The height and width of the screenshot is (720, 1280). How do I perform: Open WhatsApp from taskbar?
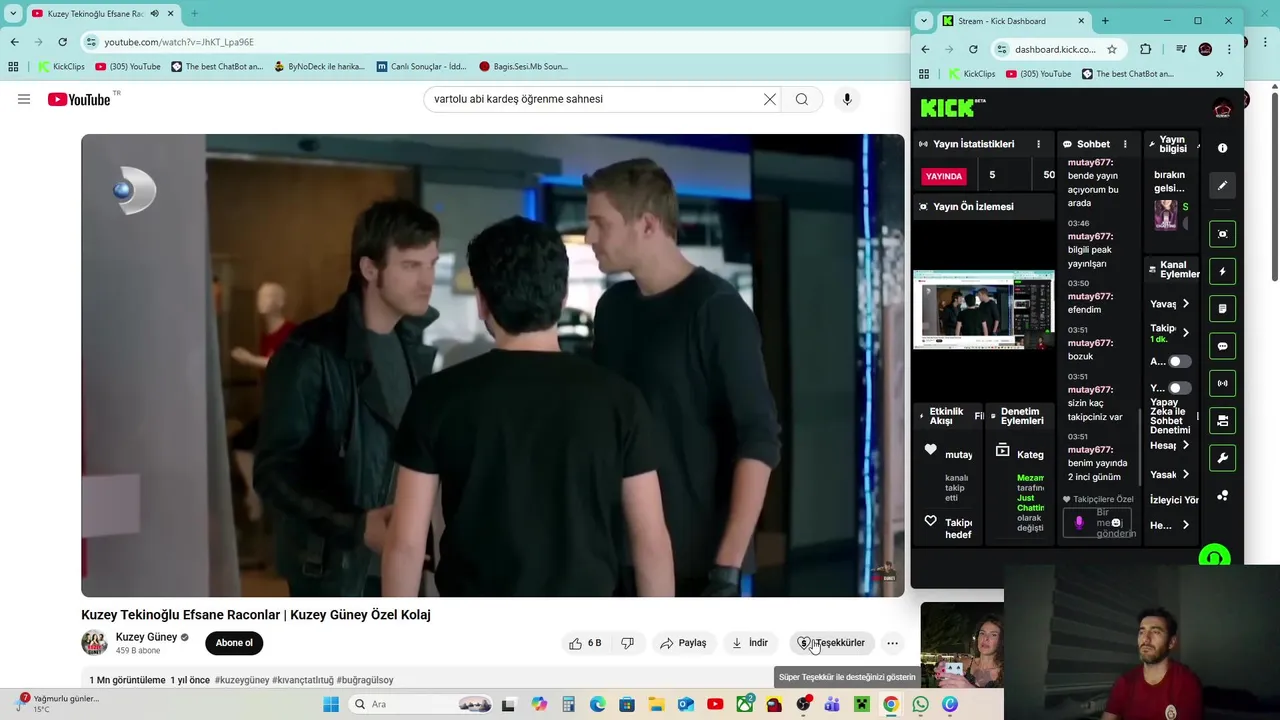coord(920,704)
